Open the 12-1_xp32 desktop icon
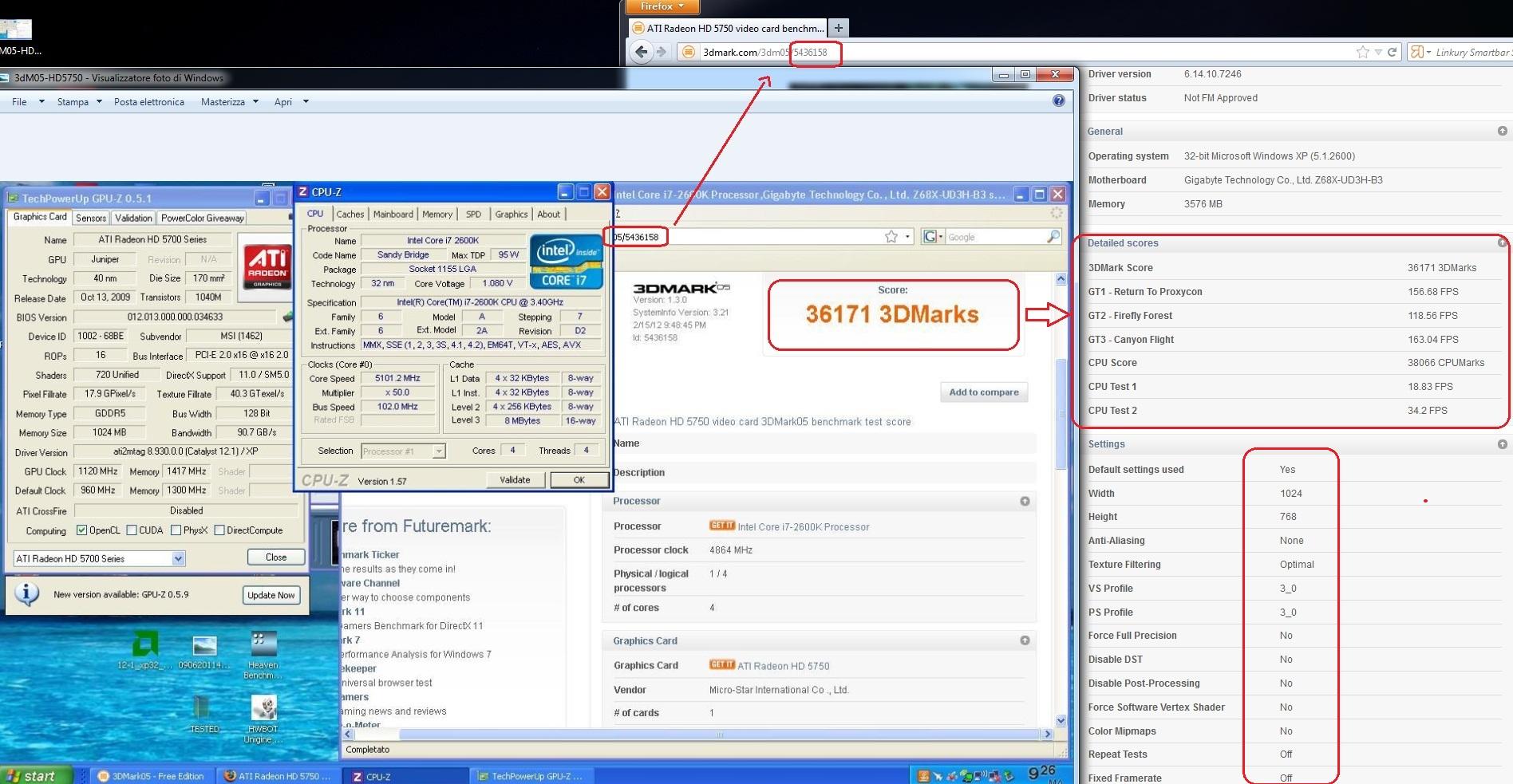This screenshot has height=784, width=1513. point(144,650)
